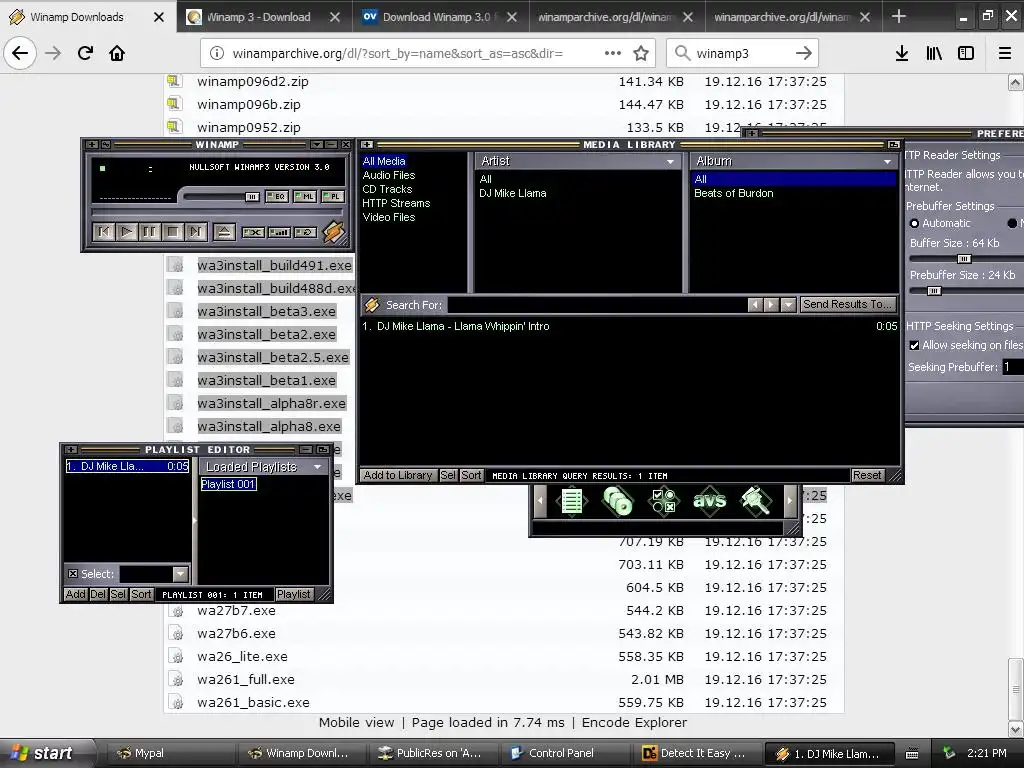Open the avs visualization icon
This screenshot has width=1024, height=768.
click(x=709, y=502)
